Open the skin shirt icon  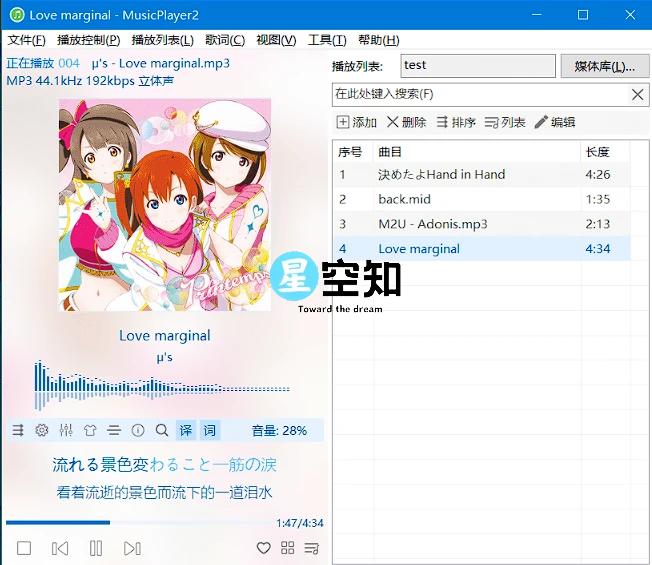point(90,430)
